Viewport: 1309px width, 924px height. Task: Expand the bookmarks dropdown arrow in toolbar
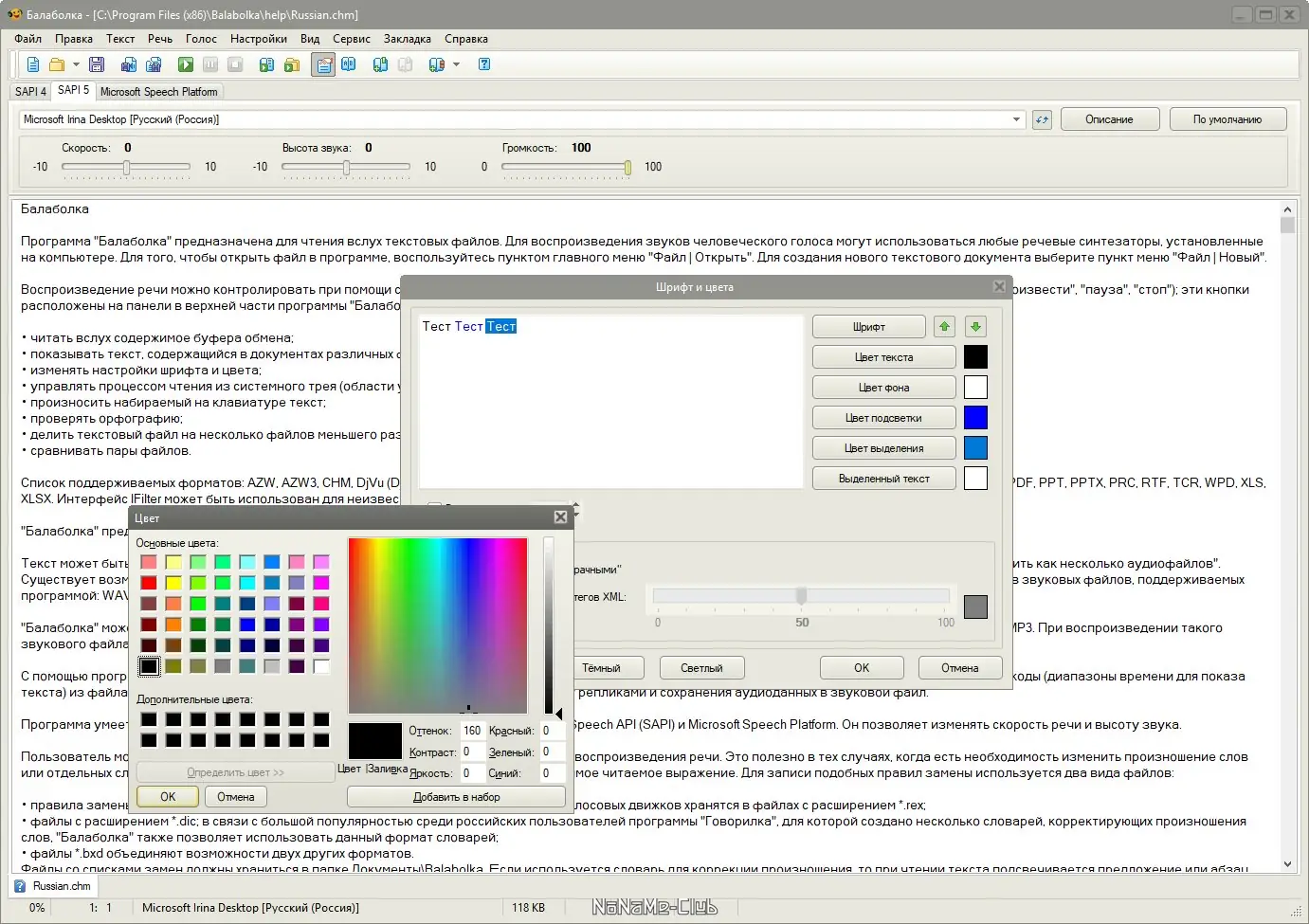tap(456, 64)
